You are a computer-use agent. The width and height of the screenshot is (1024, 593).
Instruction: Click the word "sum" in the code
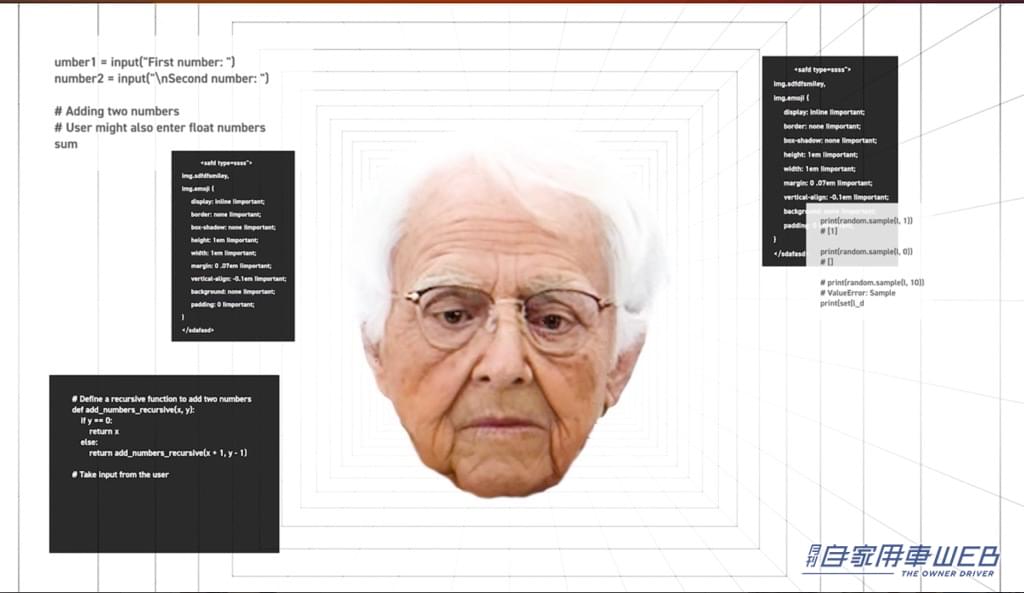click(66, 144)
